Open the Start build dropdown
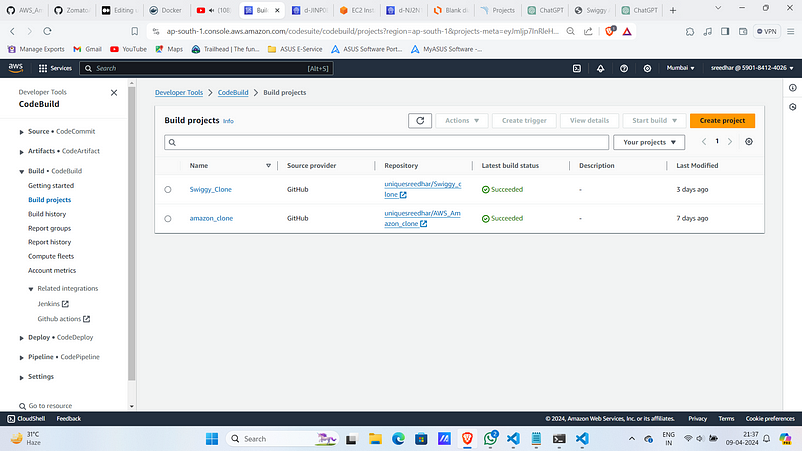 [654, 121]
